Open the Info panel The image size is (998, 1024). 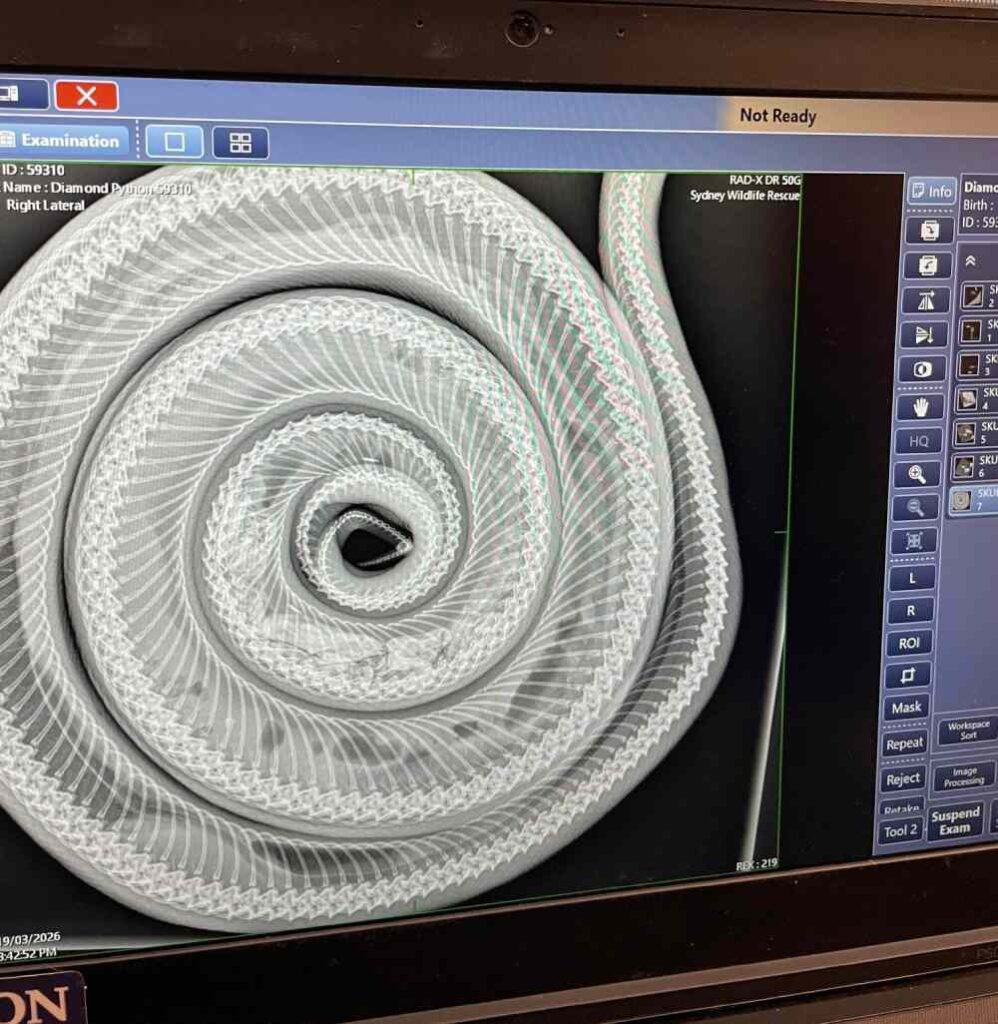click(931, 191)
